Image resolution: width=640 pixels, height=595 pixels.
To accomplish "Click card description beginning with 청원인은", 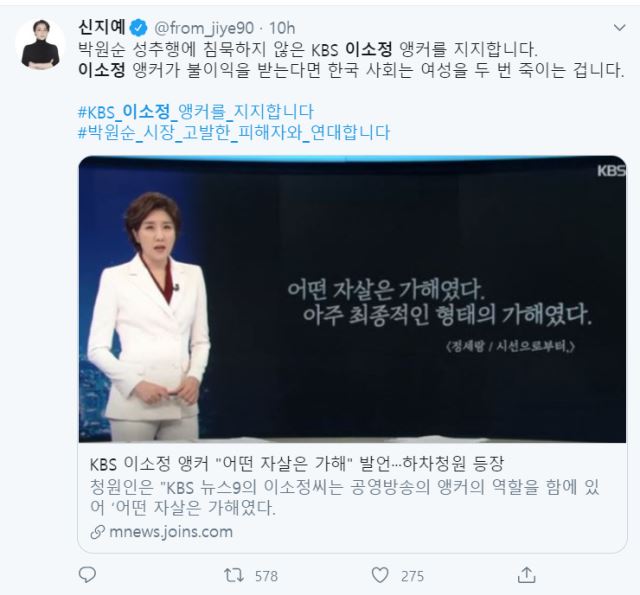I will (x=344, y=497).
